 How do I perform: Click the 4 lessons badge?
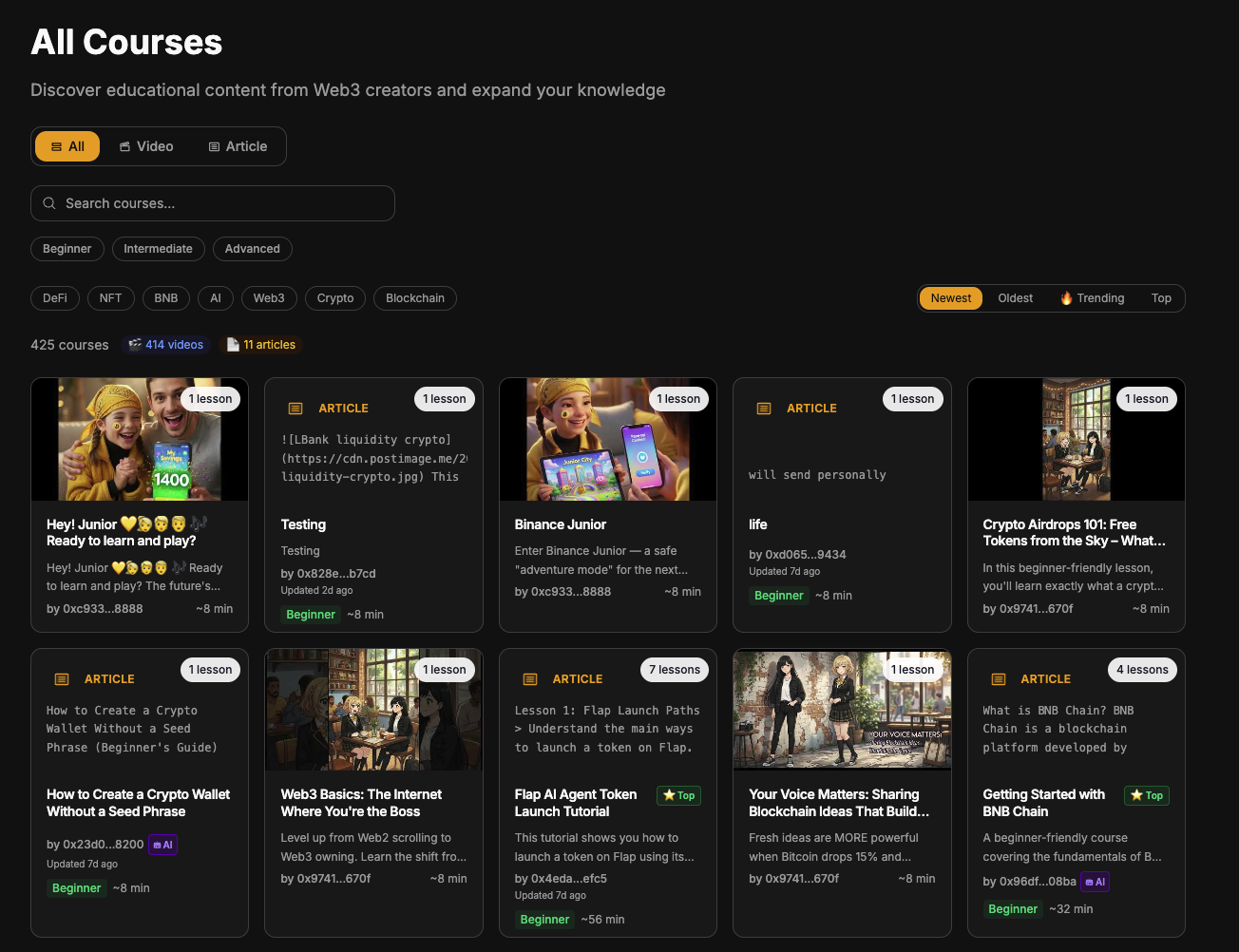1143,670
